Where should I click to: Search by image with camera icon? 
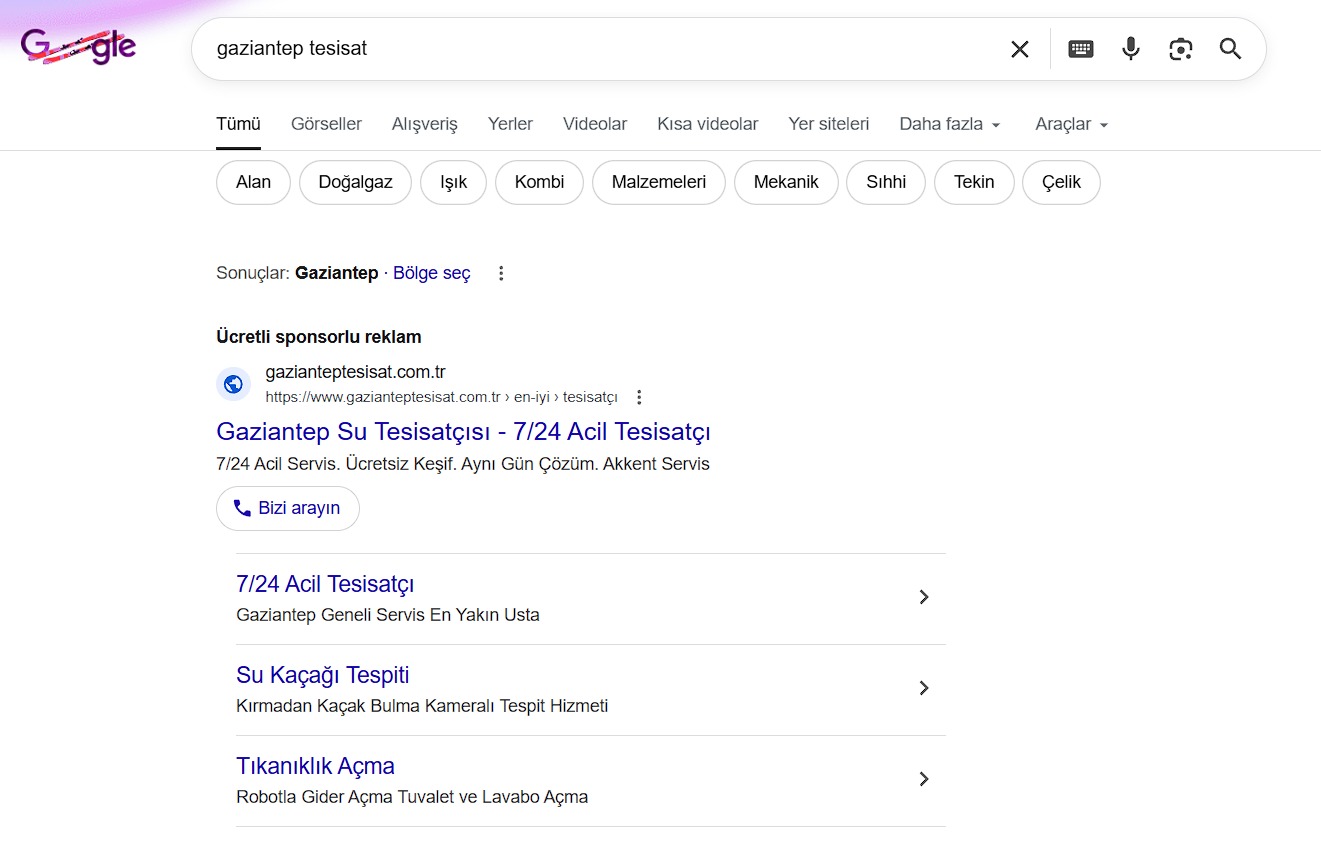coord(1180,49)
